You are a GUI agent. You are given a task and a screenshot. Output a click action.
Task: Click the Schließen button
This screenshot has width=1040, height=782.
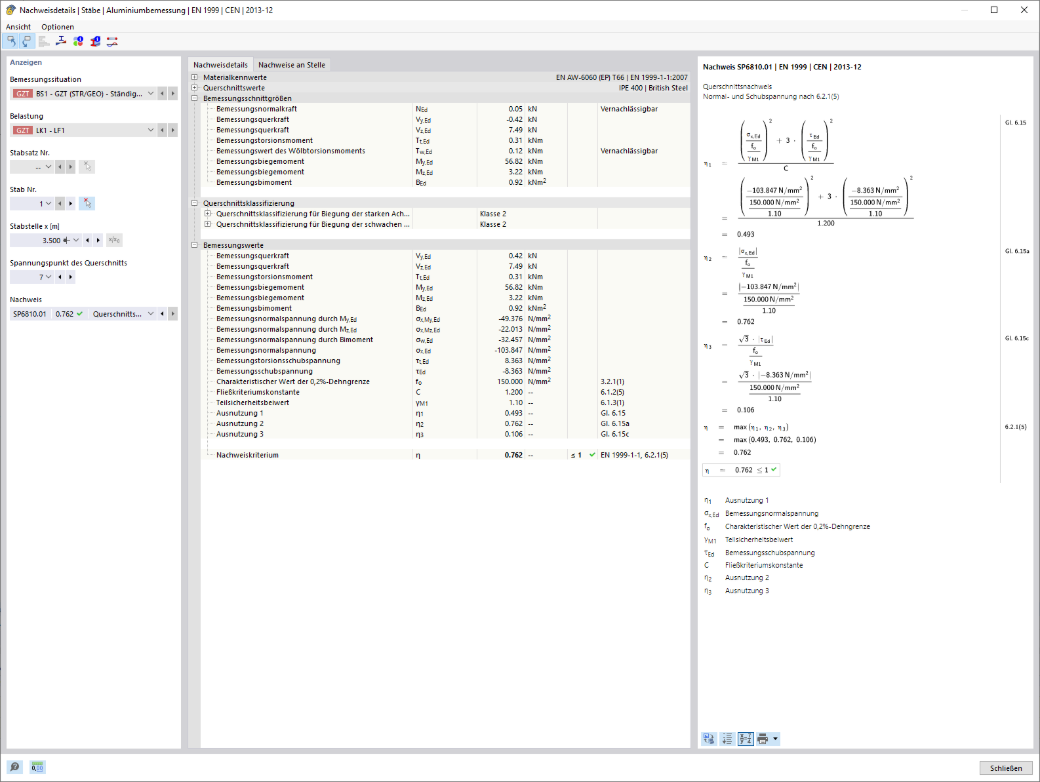(1006, 768)
